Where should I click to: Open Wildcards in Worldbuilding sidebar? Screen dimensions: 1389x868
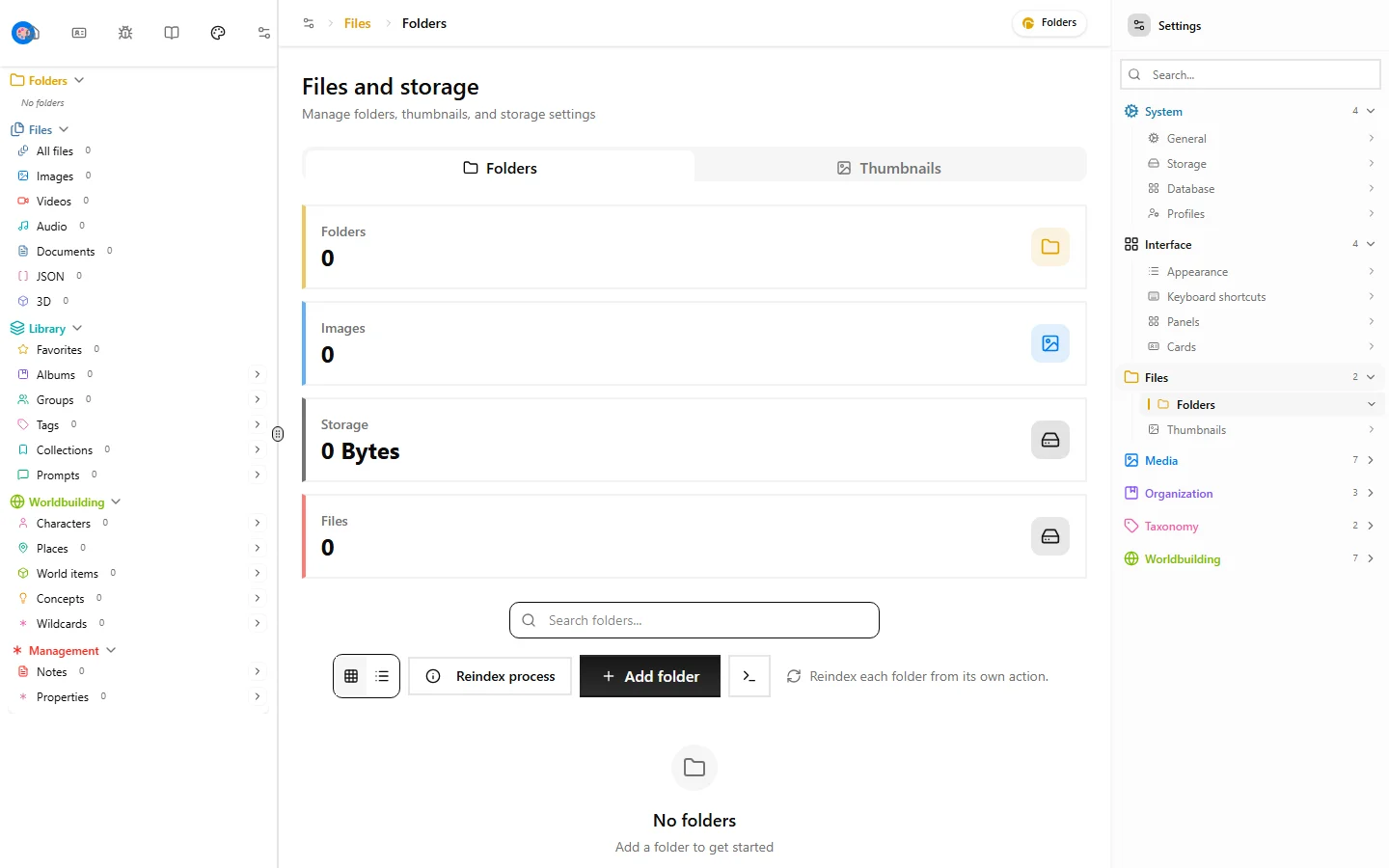pyautogui.click(x=62, y=624)
